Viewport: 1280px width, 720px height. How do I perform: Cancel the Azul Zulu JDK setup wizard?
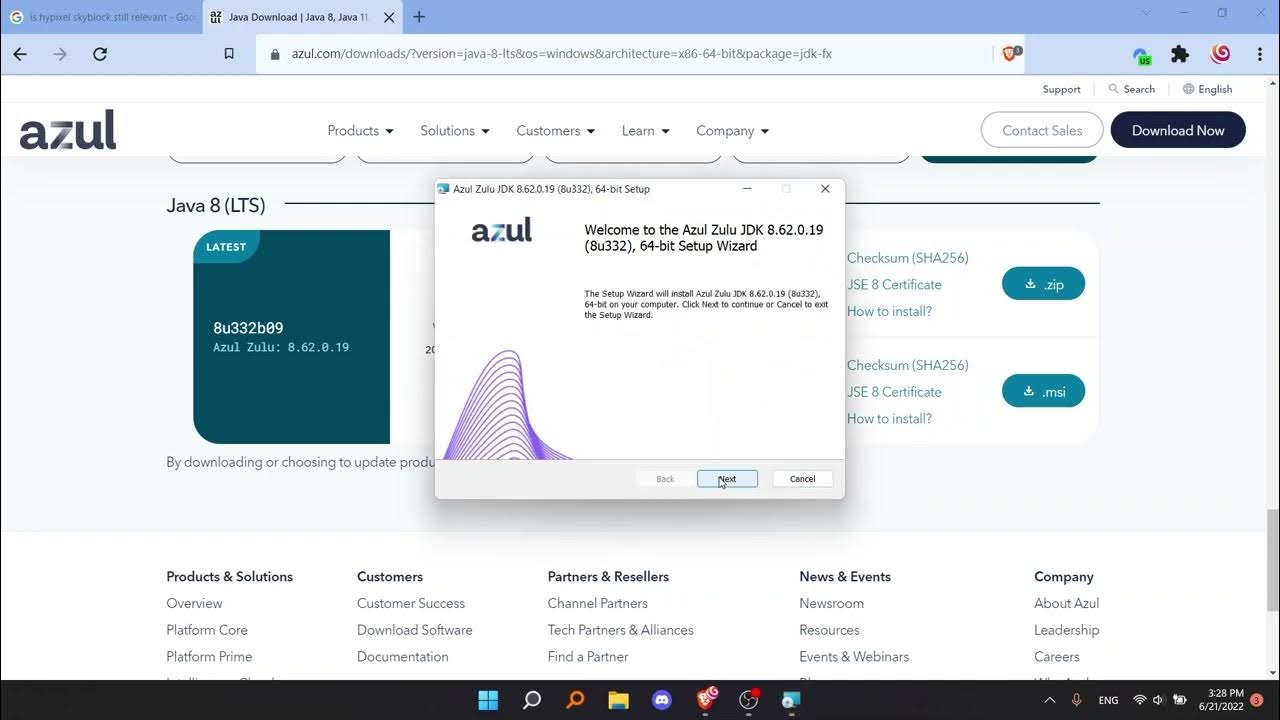[802, 479]
